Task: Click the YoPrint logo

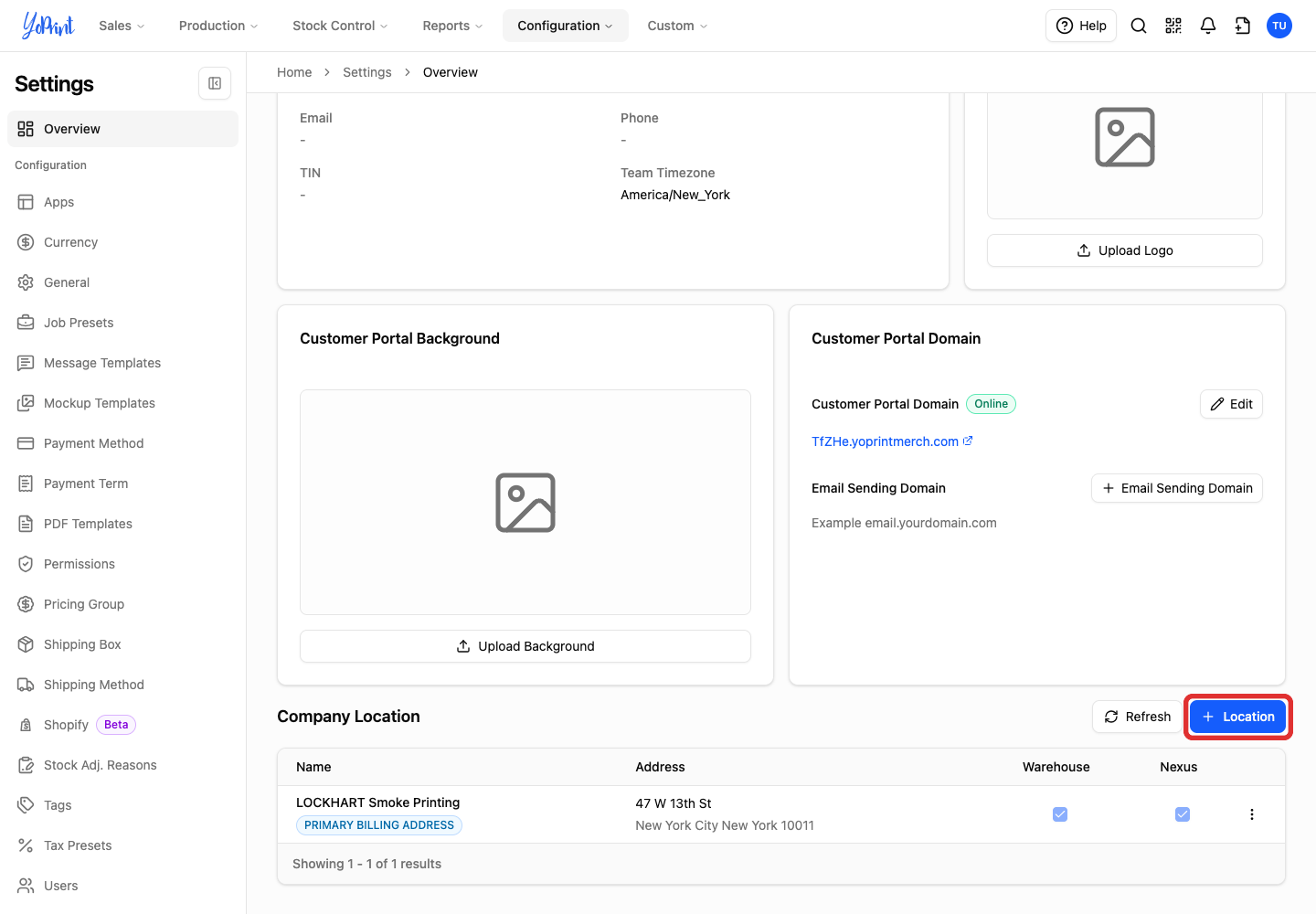Action: click(x=48, y=26)
